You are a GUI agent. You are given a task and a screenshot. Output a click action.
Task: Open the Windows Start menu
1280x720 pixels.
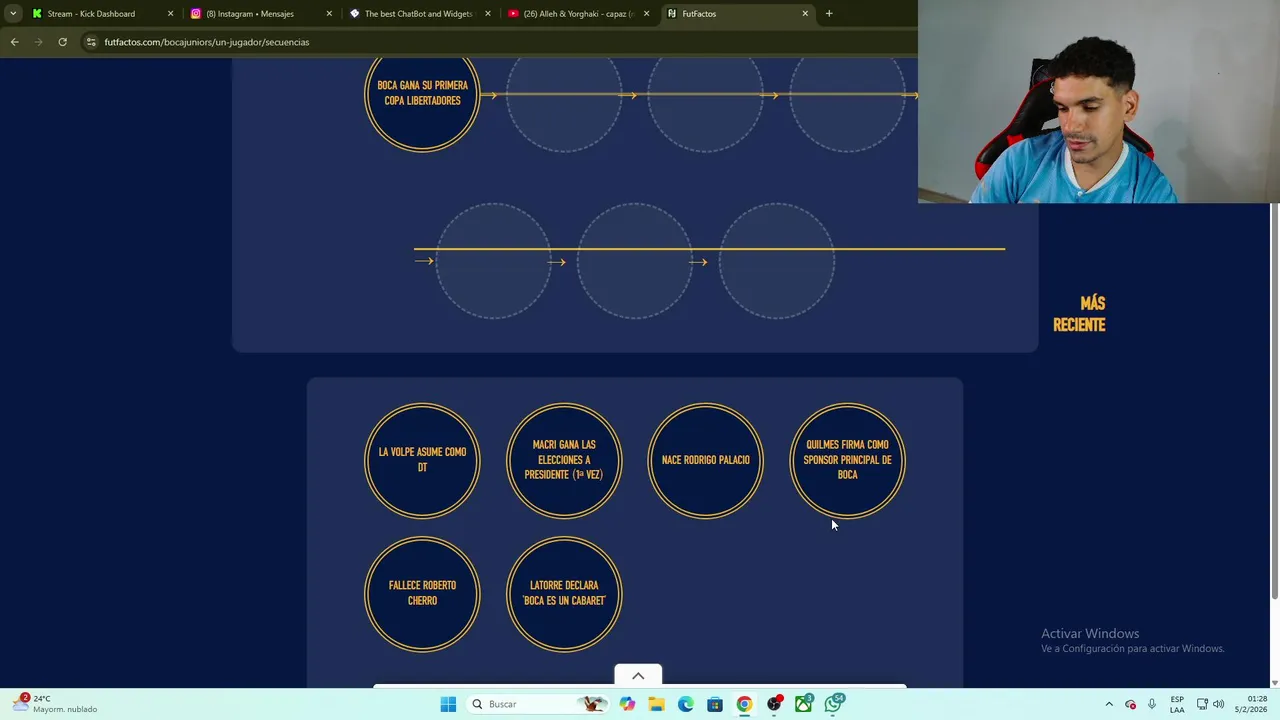tap(448, 704)
